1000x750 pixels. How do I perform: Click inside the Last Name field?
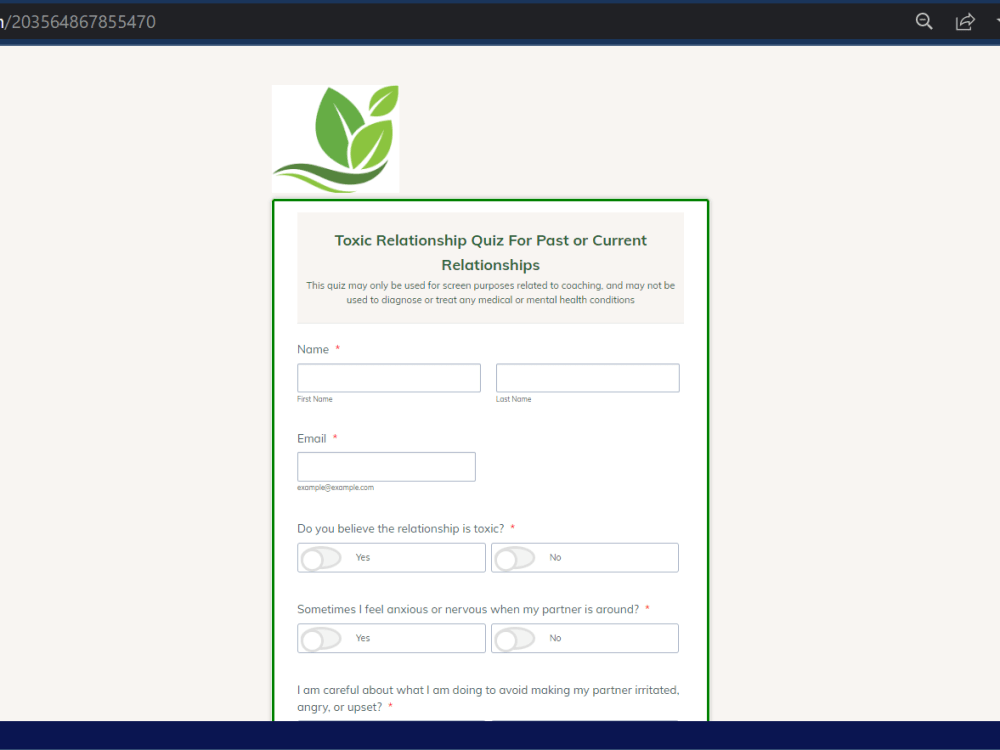pyautogui.click(x=587, y=377)
